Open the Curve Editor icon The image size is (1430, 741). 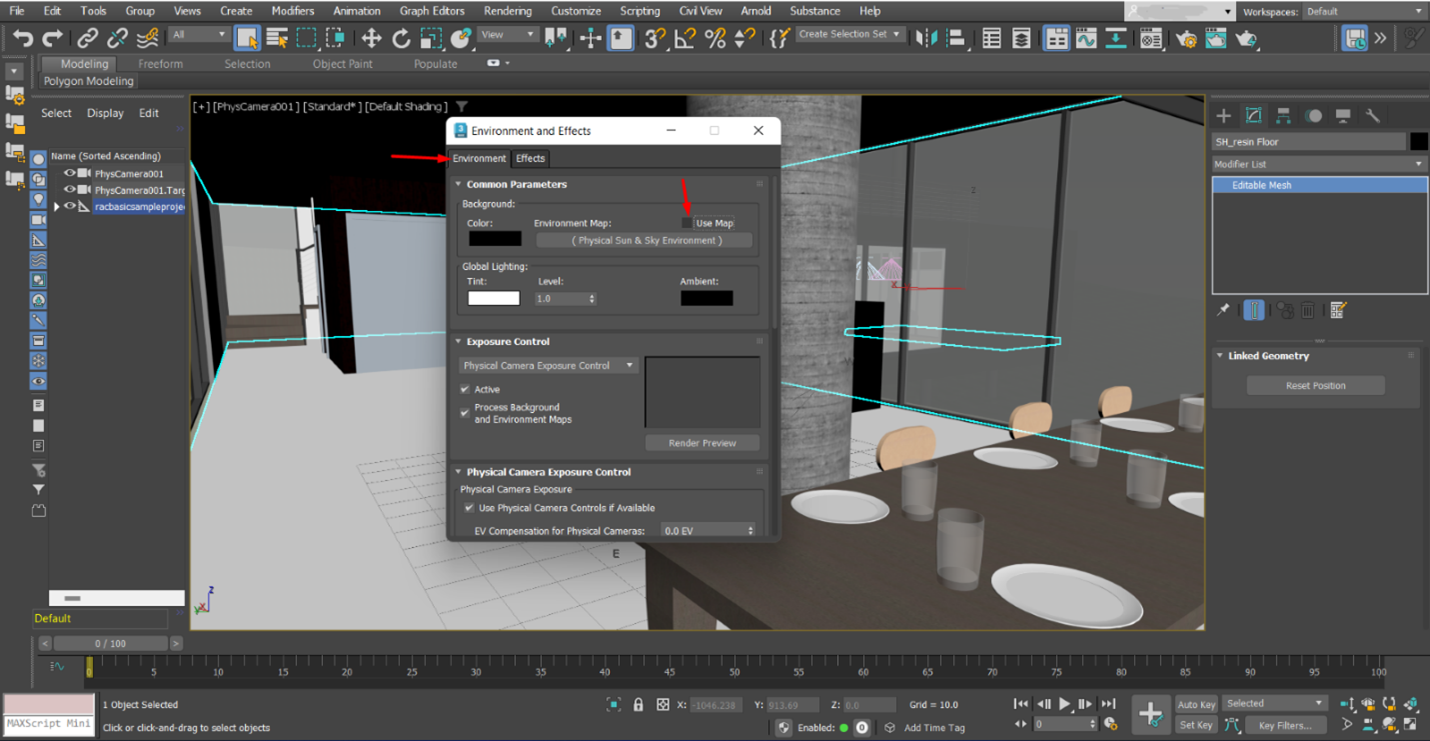[x=1087, y=38]
